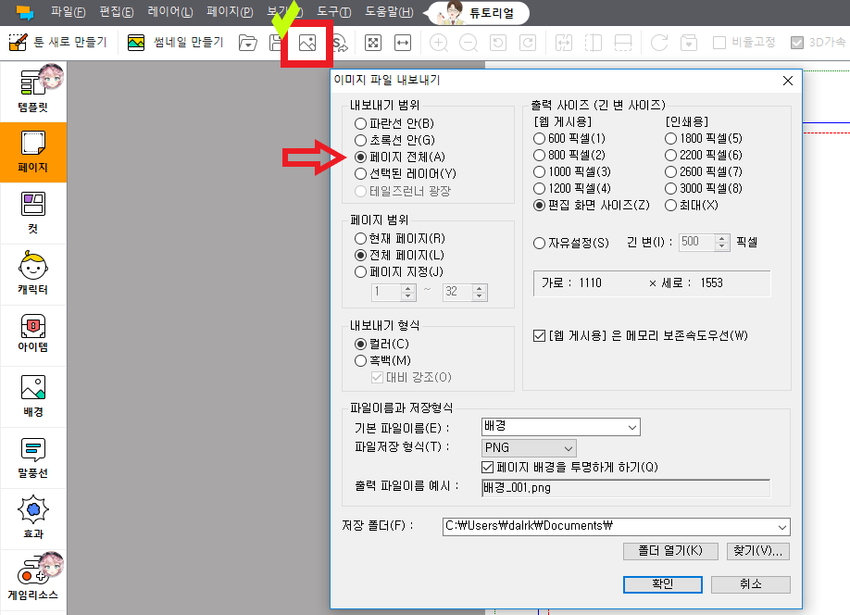This screenshot has width=850, height=615.
Task: Click the 출력 파일이름 예시 field
Action: pos(625,488)
